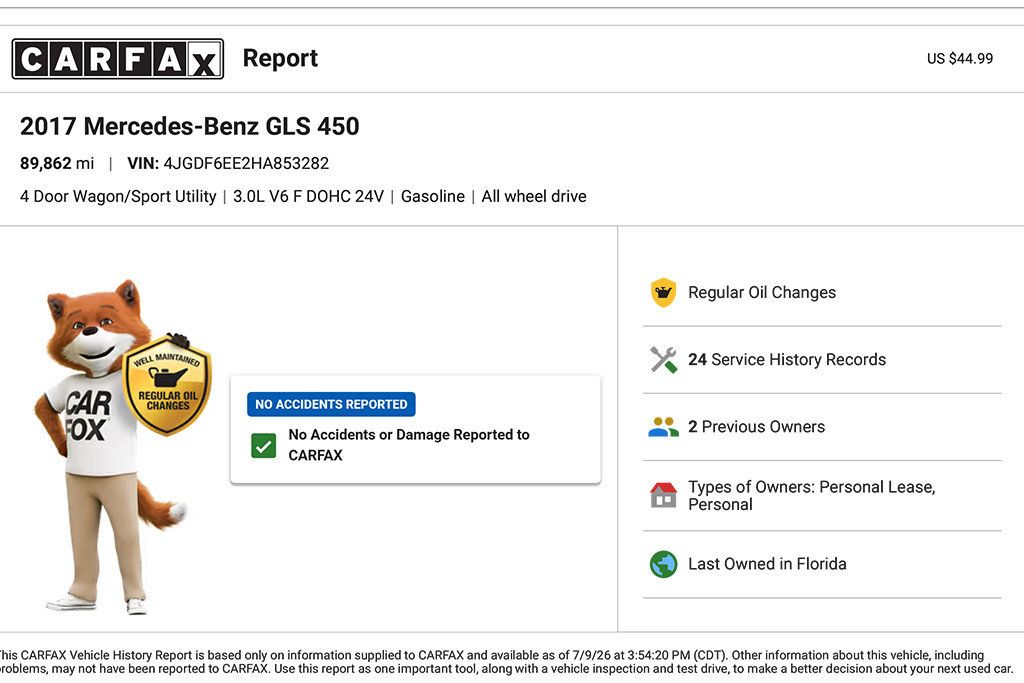The image size is (1024, 683).
Task: Click No Accidents or Damage Reported text
Action: click(x=409, y=445)
